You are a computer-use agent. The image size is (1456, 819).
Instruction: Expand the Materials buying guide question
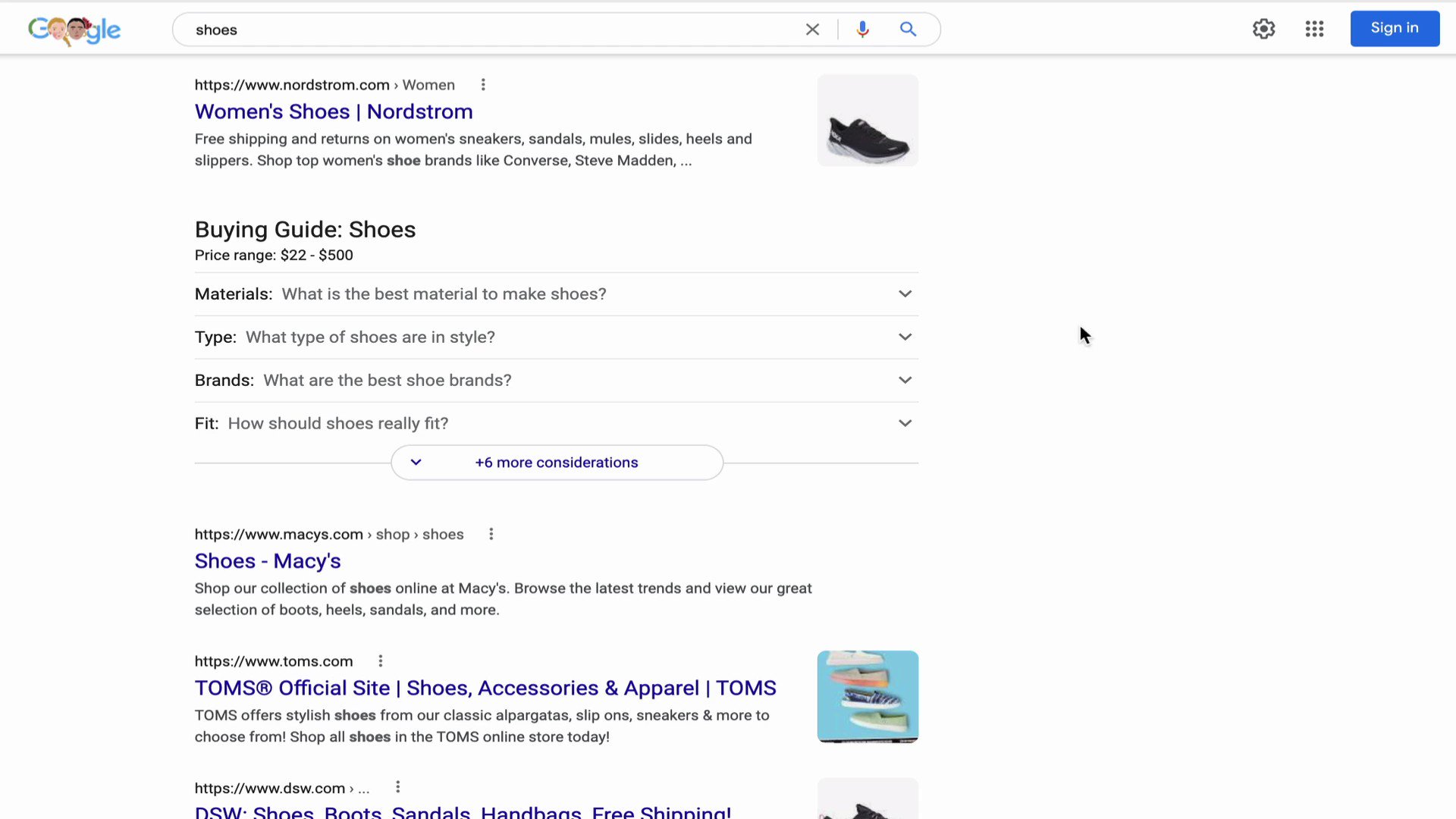pos(557,294)
